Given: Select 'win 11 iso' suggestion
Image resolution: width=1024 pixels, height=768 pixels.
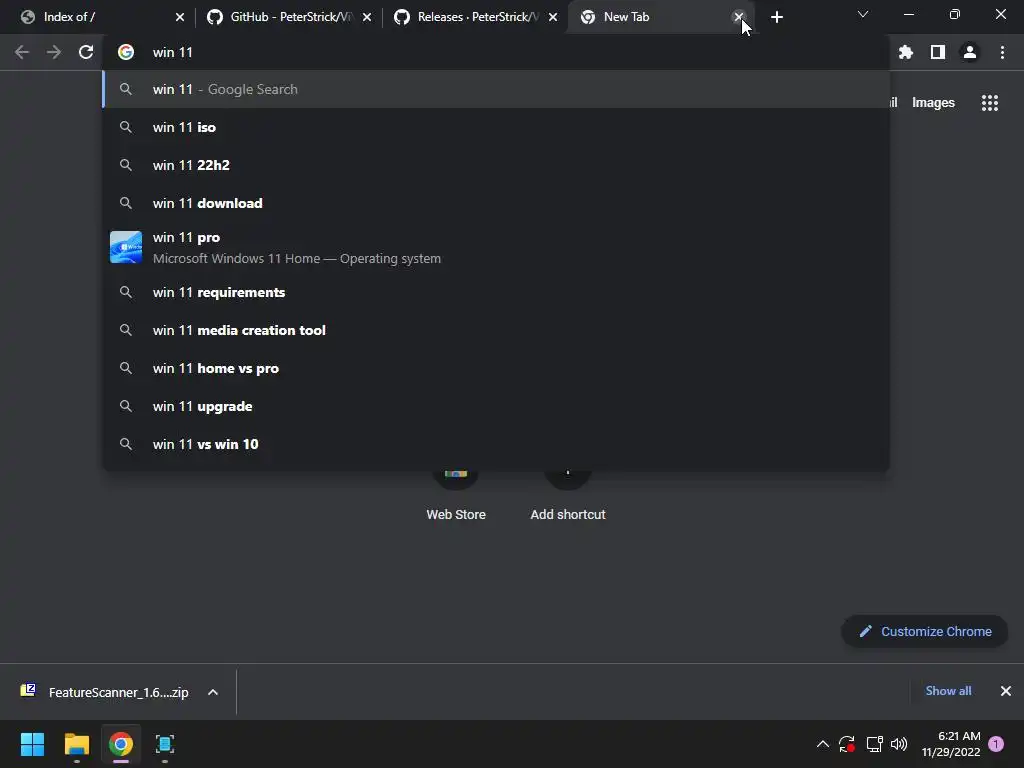Looking at the screenshot, I should coord(496,127).
